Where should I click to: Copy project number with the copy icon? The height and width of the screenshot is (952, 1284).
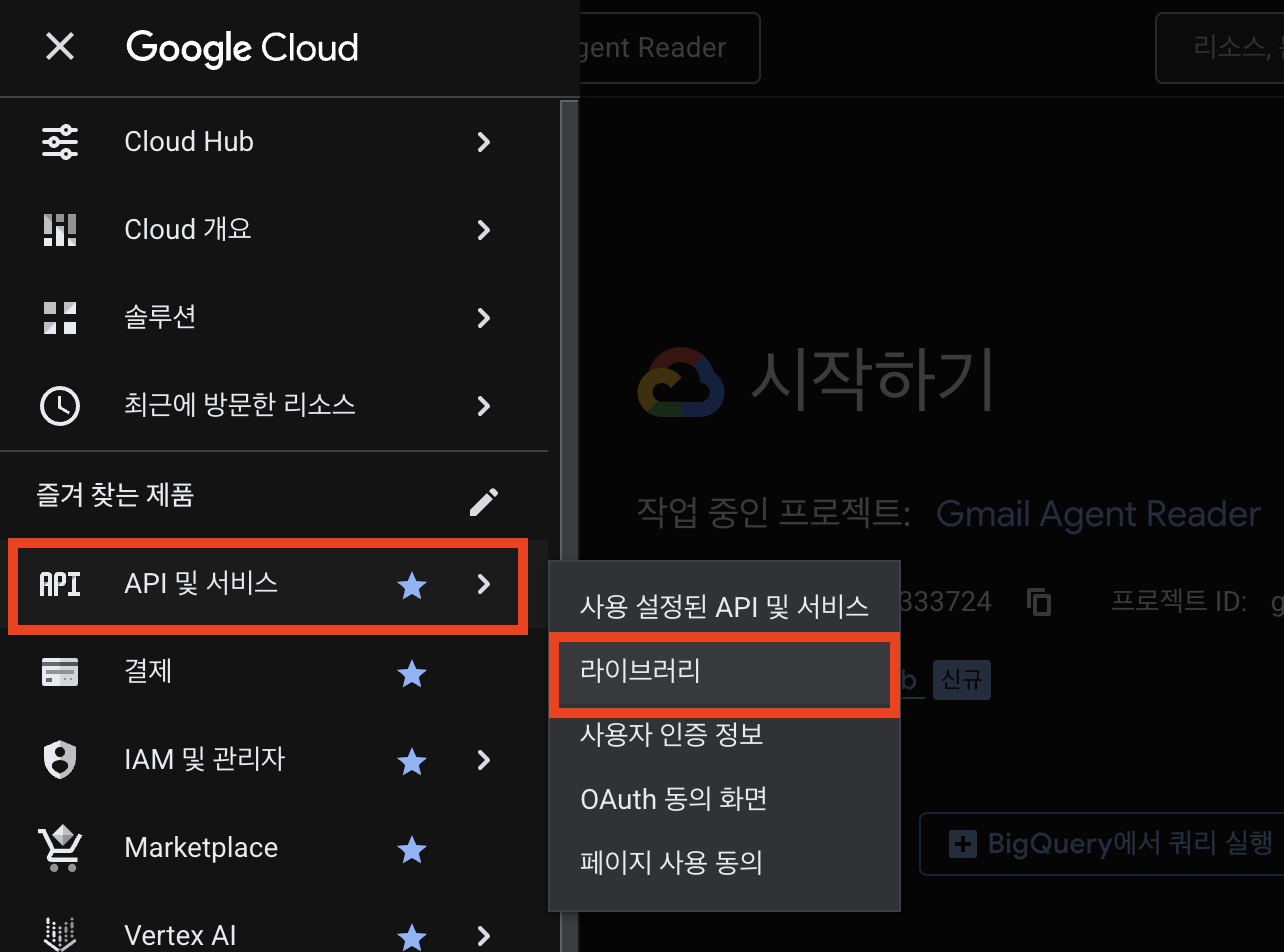tap(1039, 601)
